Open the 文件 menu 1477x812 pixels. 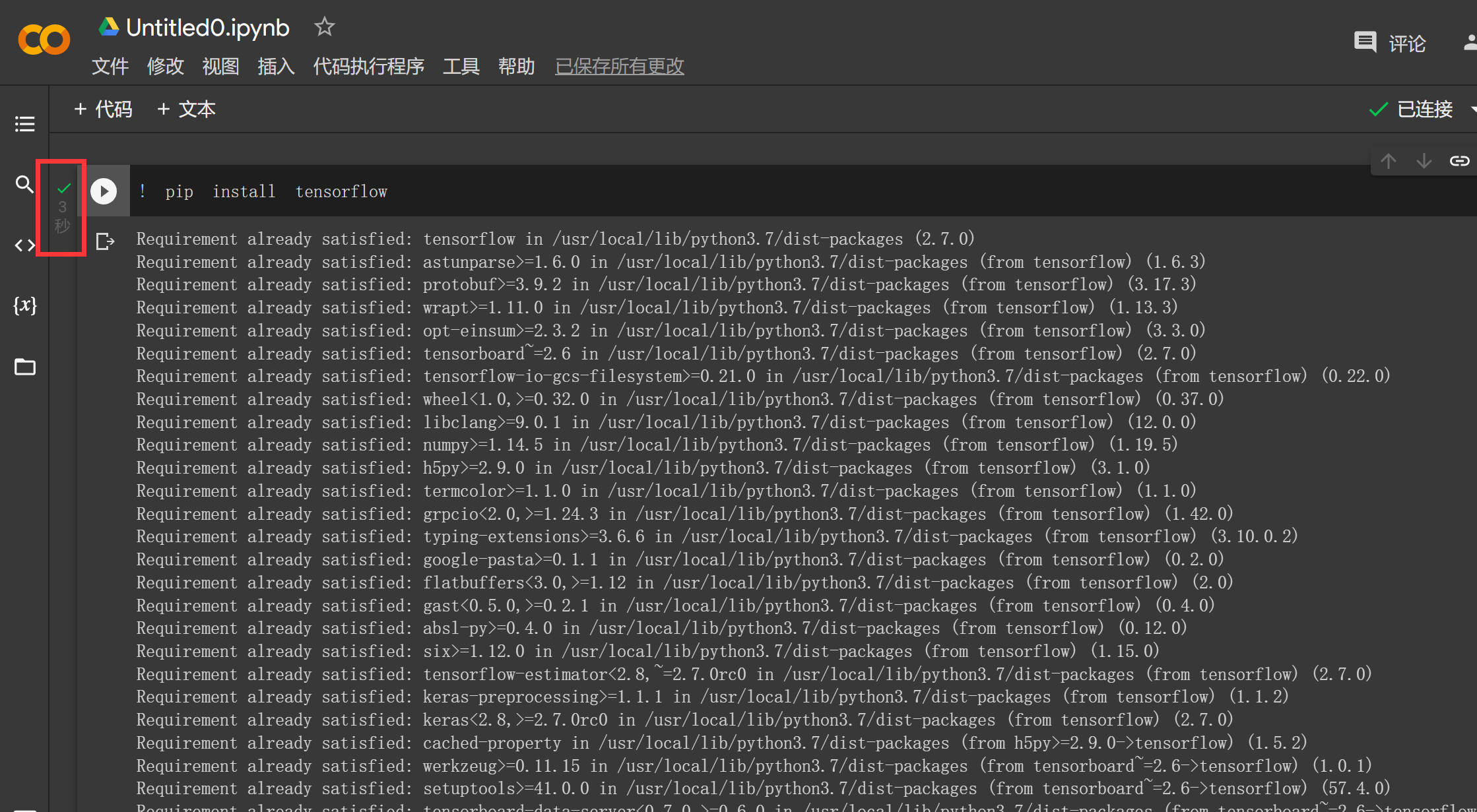tap(110, 66)
